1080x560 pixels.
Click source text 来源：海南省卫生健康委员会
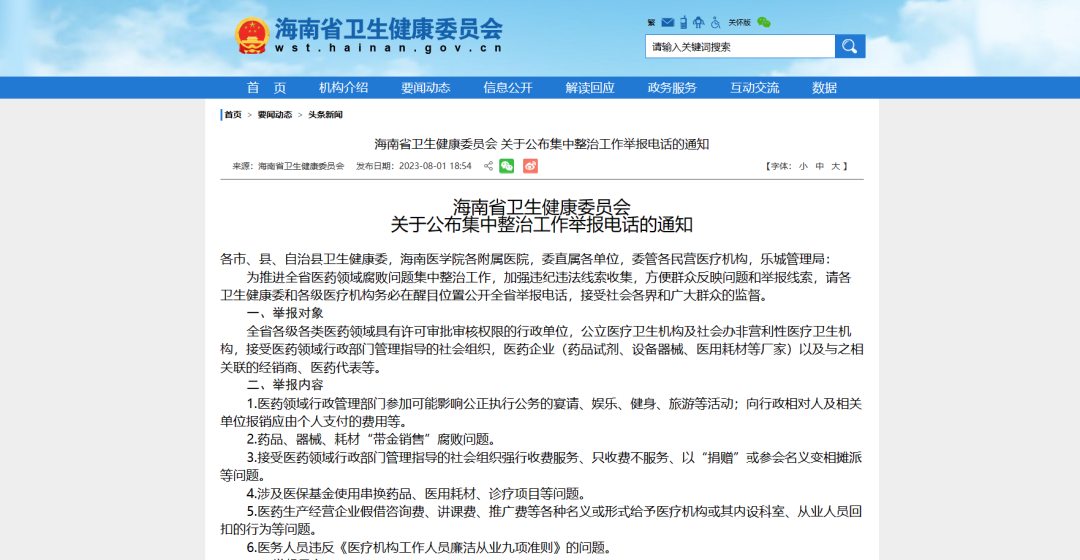288,166
